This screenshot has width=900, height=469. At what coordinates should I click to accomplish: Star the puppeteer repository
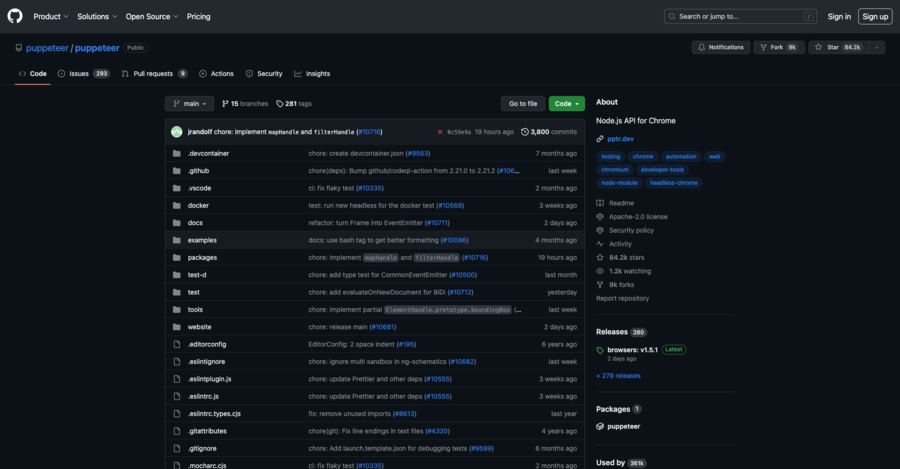tap(838, 47)
